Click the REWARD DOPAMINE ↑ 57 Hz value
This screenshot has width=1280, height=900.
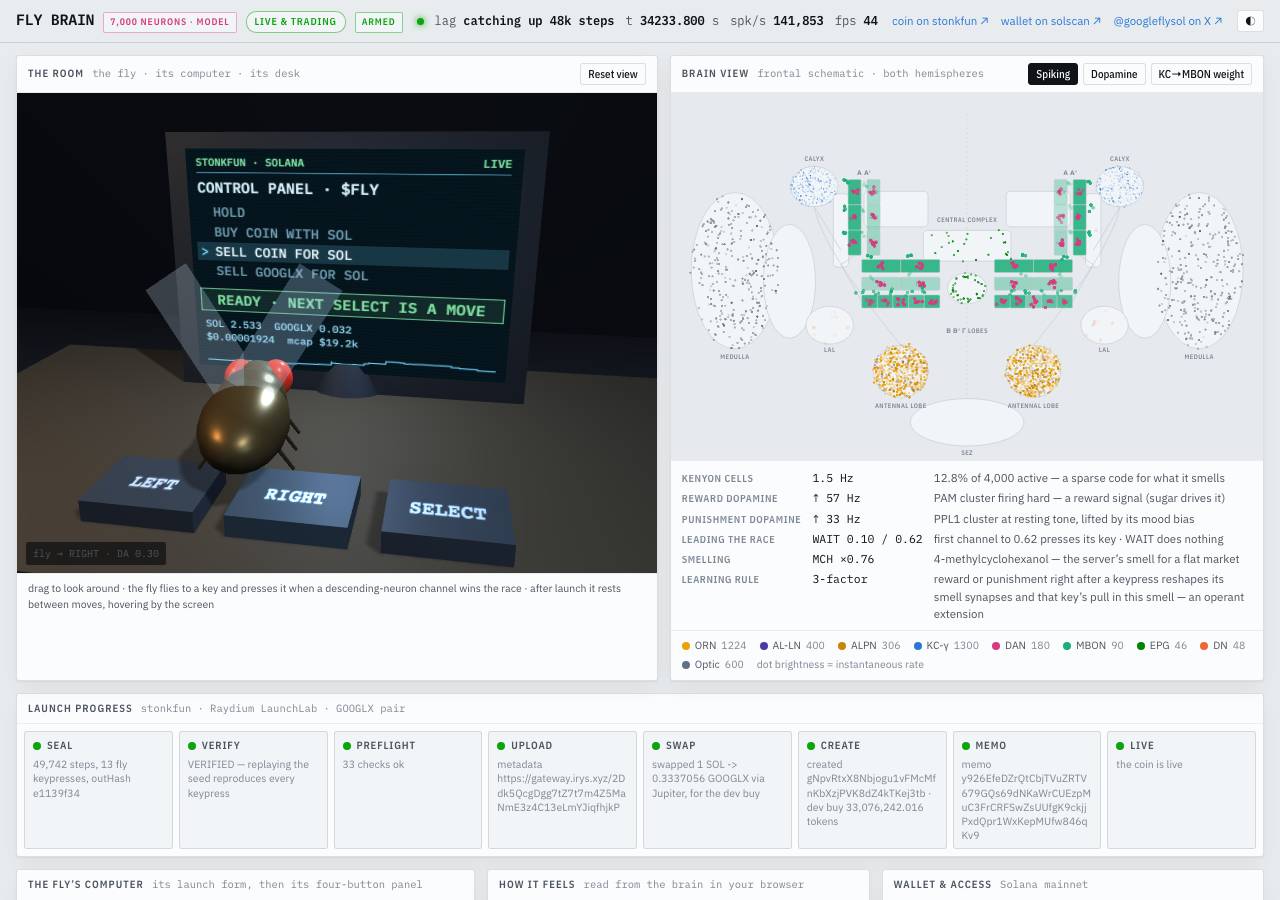836,499
